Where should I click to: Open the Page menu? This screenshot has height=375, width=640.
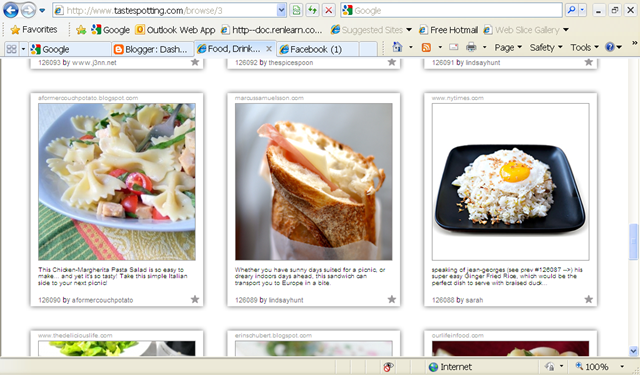pyautogui.click(x=508, y=47)
